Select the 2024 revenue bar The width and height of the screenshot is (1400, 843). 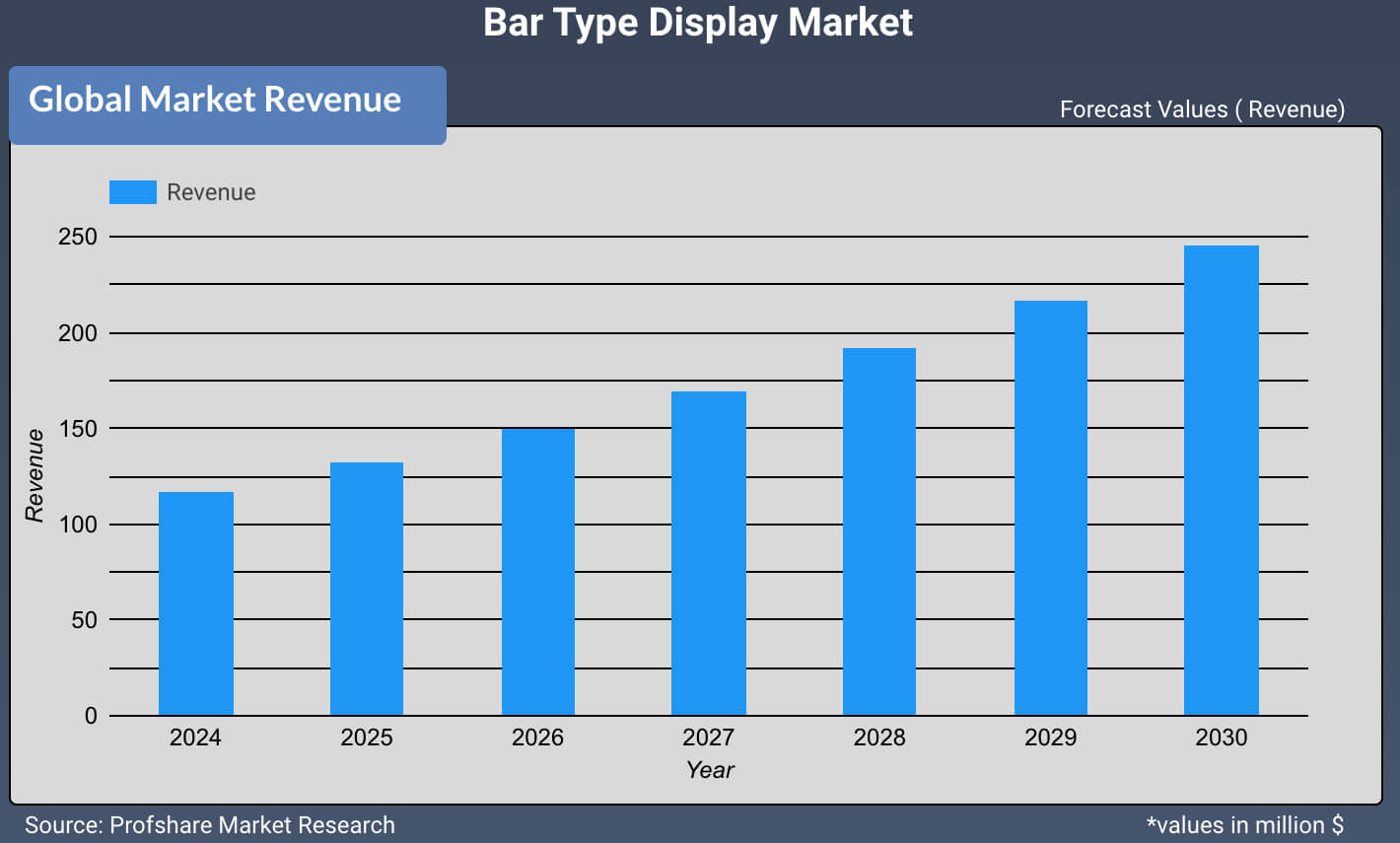click(196, 603)
